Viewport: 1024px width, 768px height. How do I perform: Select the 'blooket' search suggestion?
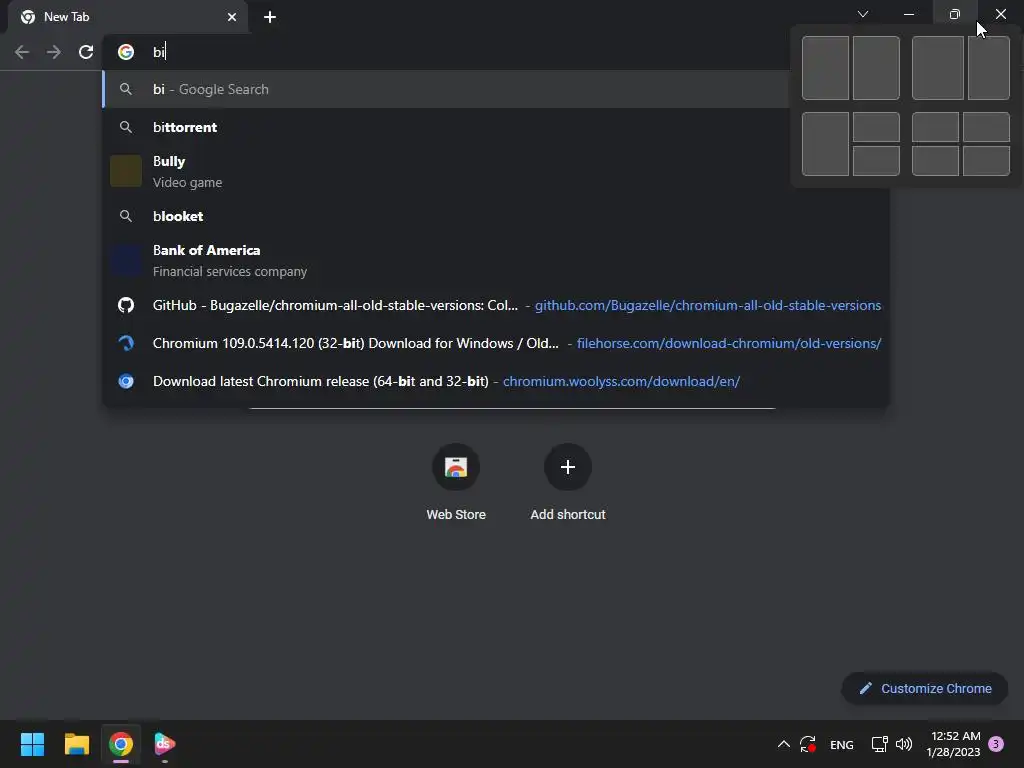[x=496, y=216]
